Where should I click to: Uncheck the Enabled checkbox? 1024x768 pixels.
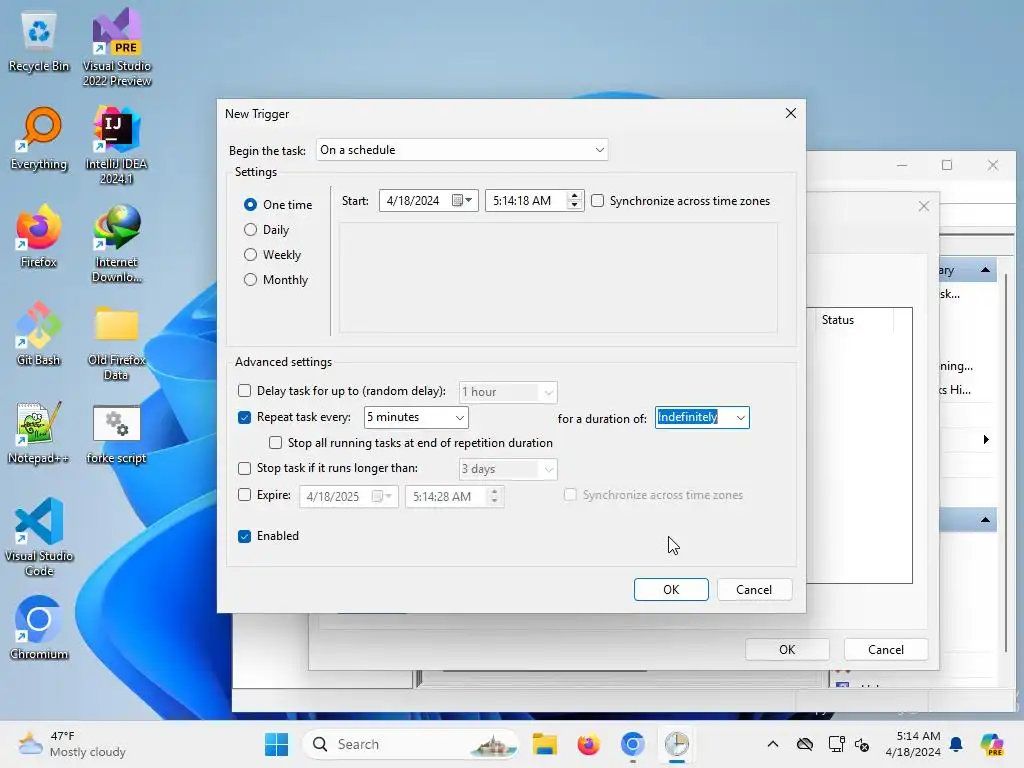pyautogui.click(x=244, y=536)
